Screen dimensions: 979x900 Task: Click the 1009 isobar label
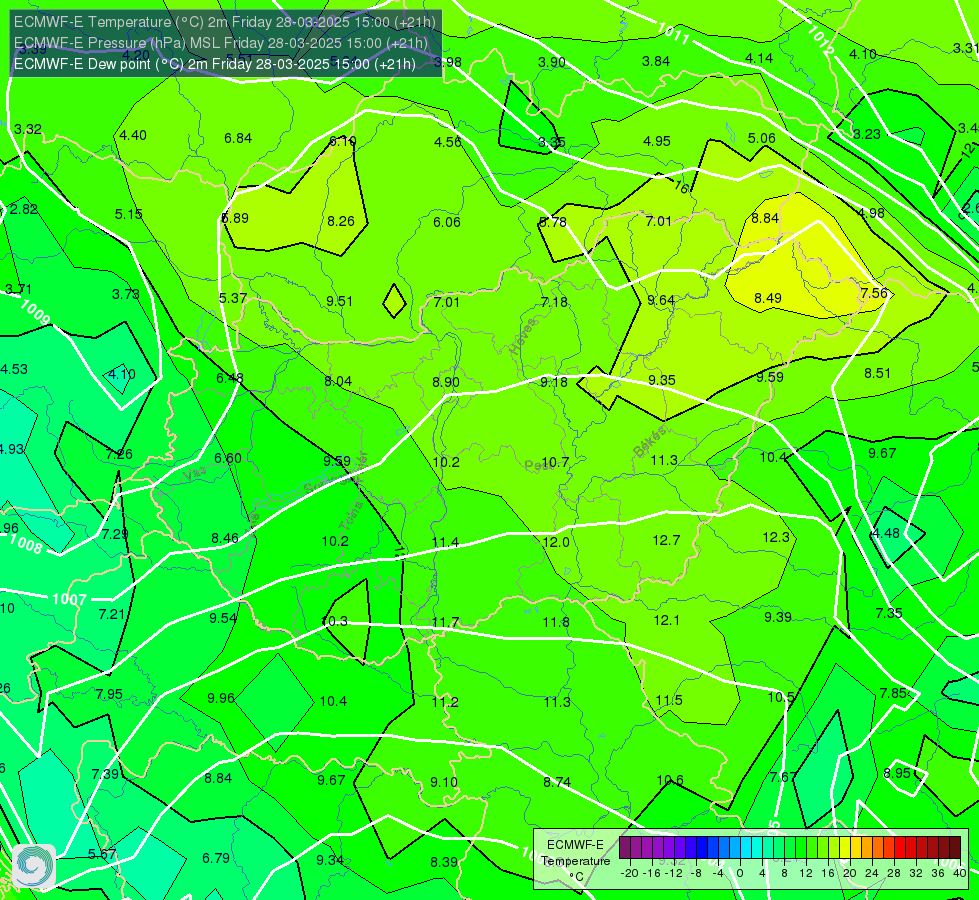[x=35, y=312]
